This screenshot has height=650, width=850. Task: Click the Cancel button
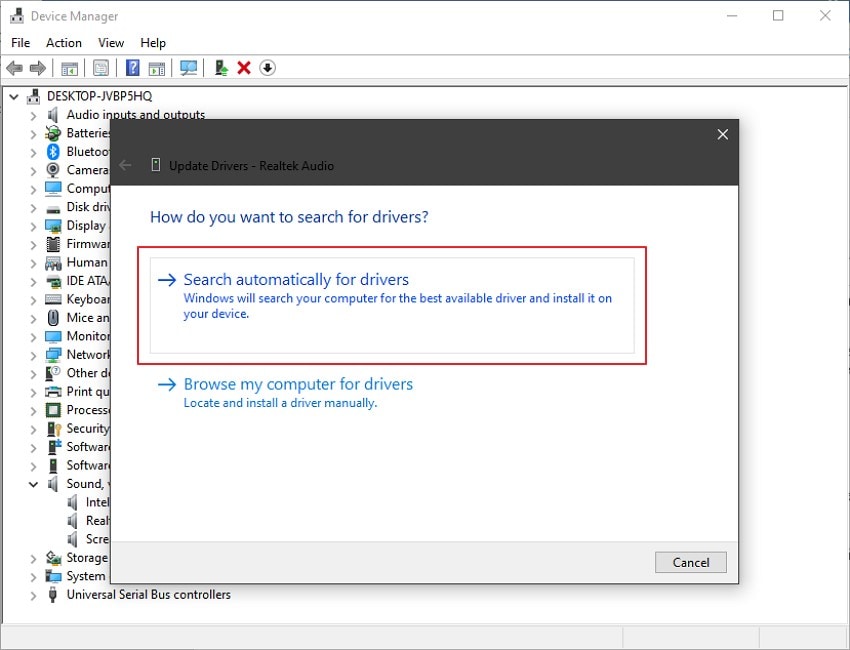pos(691,562)
